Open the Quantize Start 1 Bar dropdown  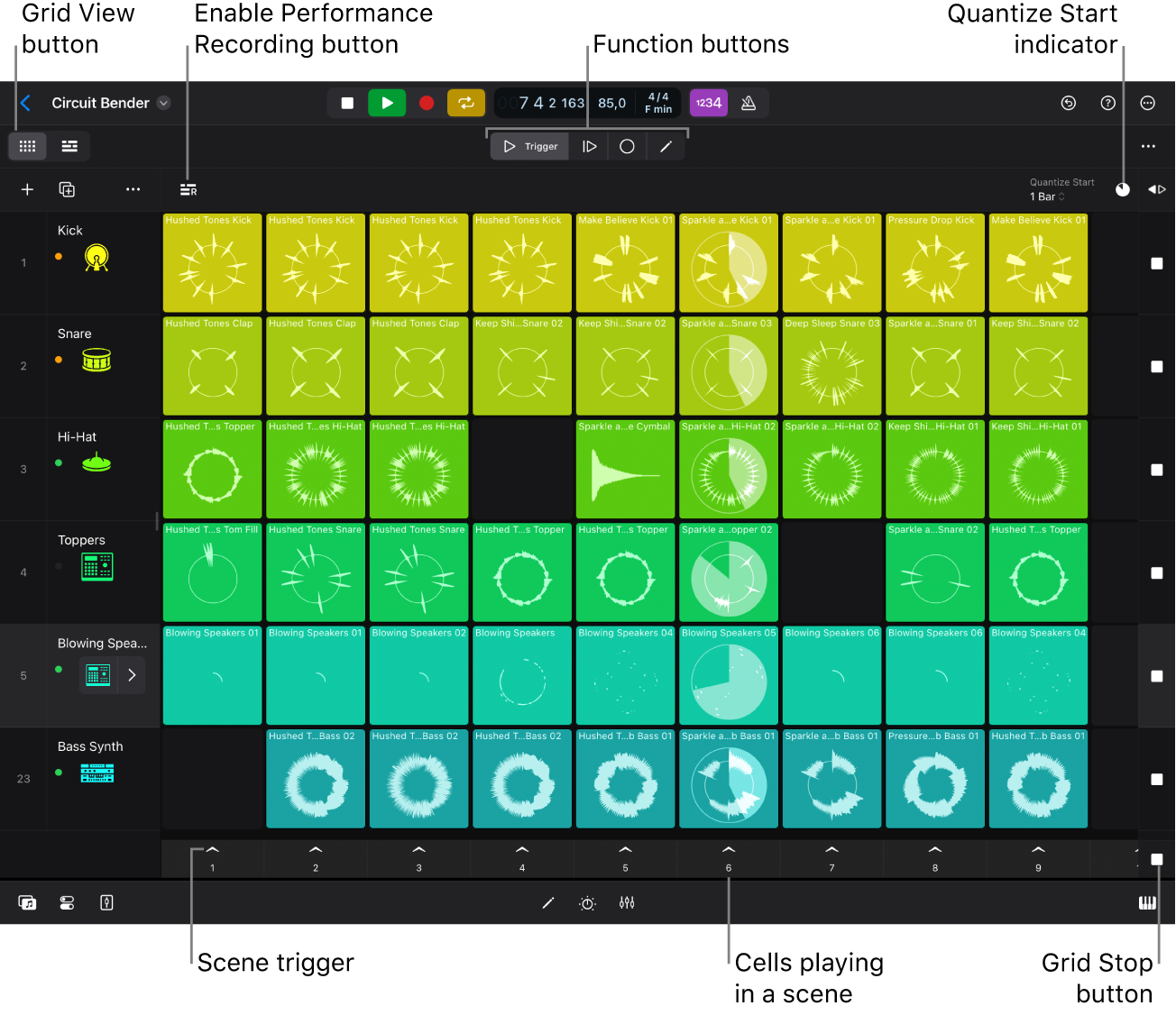1045,197
